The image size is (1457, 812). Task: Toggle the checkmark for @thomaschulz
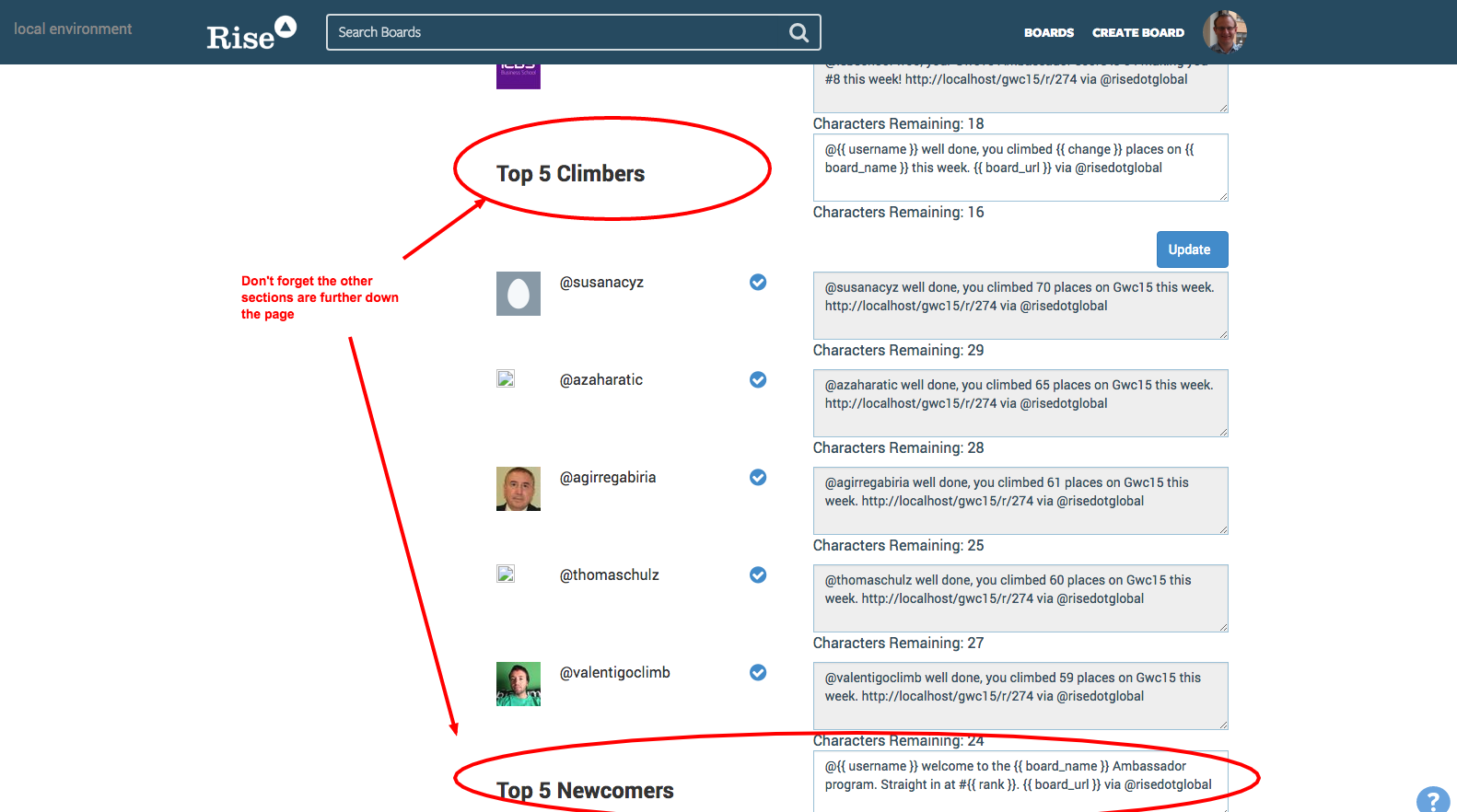758,574
